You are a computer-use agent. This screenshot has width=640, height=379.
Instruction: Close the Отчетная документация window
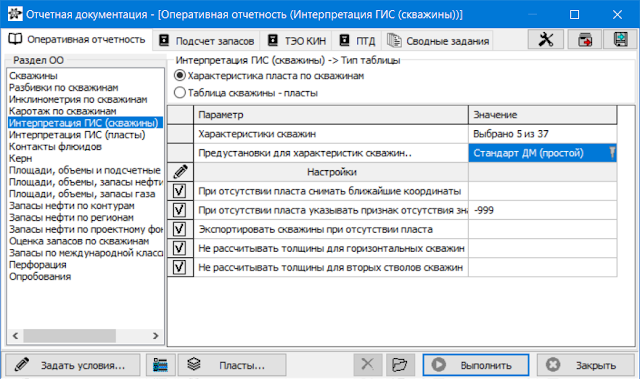click(617, 15)
